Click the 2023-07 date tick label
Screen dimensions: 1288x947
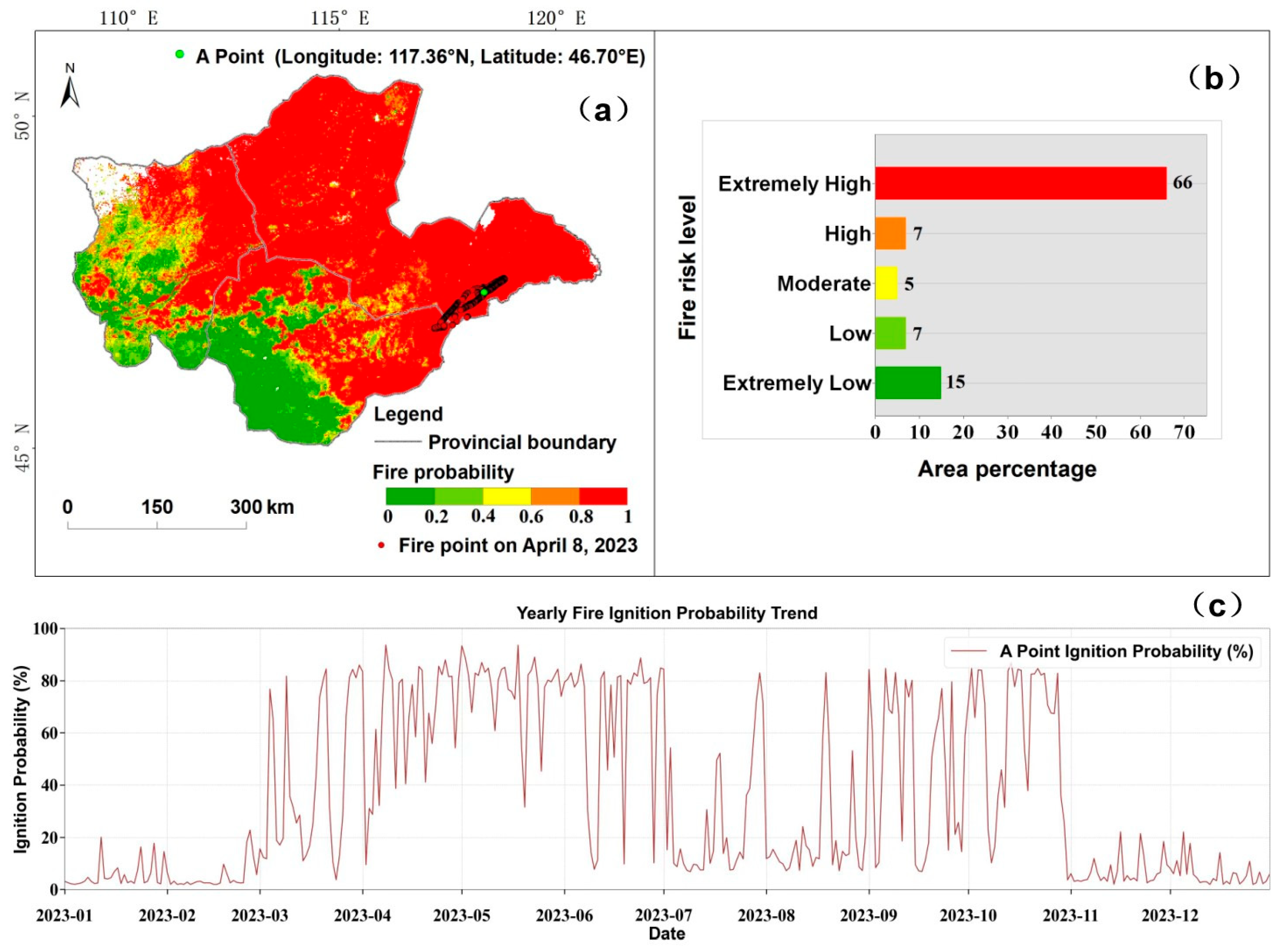[664, 915]
